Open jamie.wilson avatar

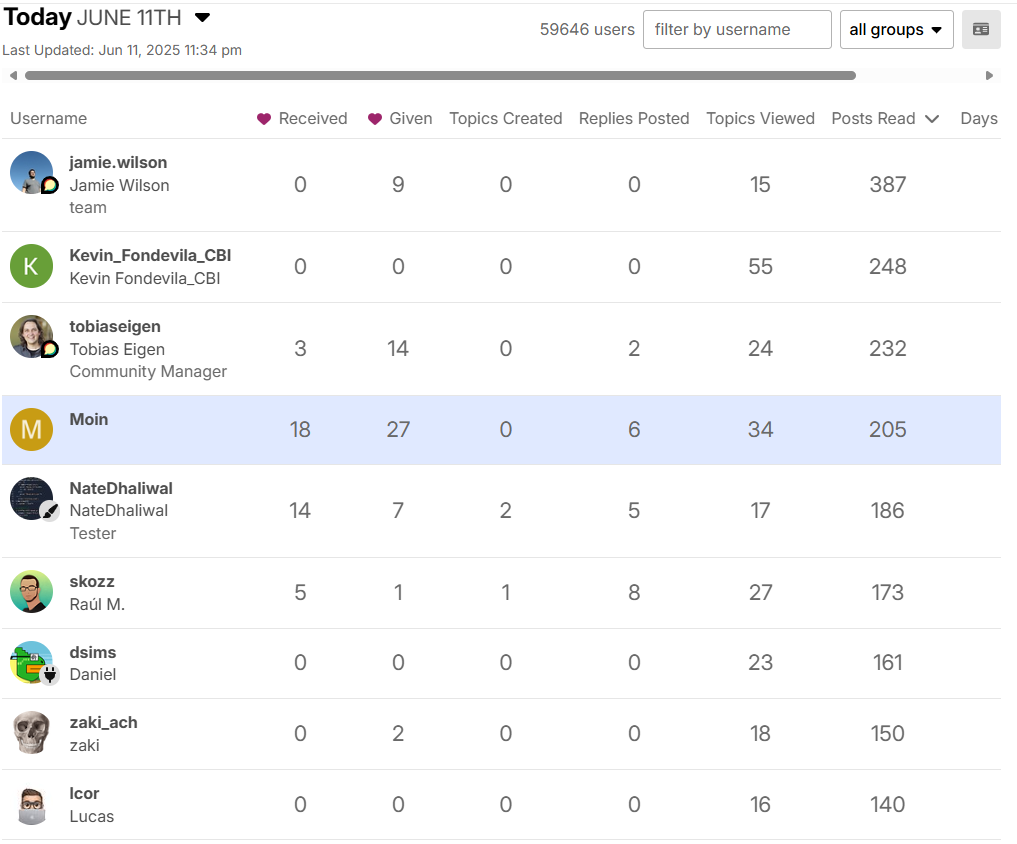(31, 173)
